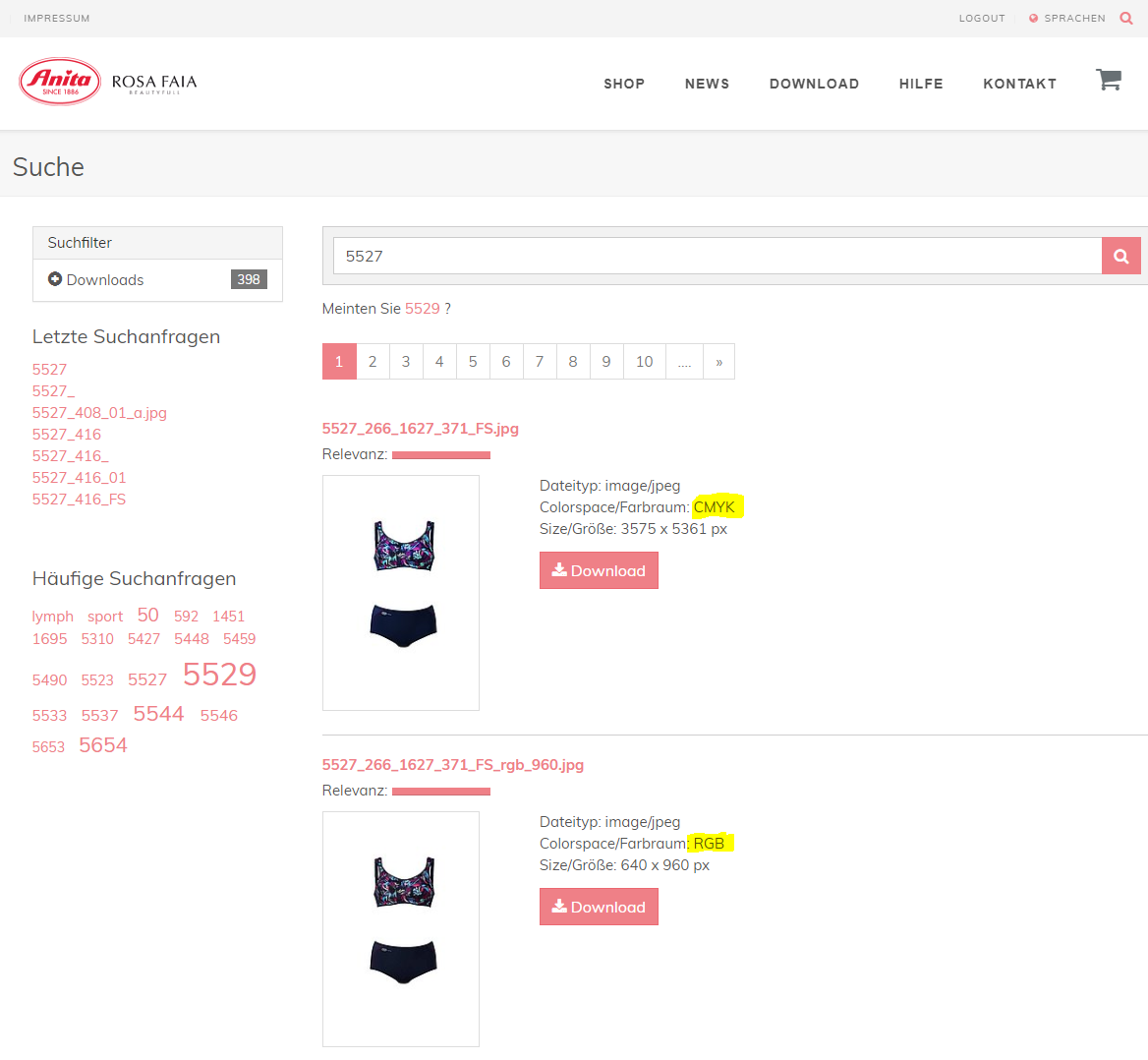Click the suggested term 5529 link

pos(423,309)
